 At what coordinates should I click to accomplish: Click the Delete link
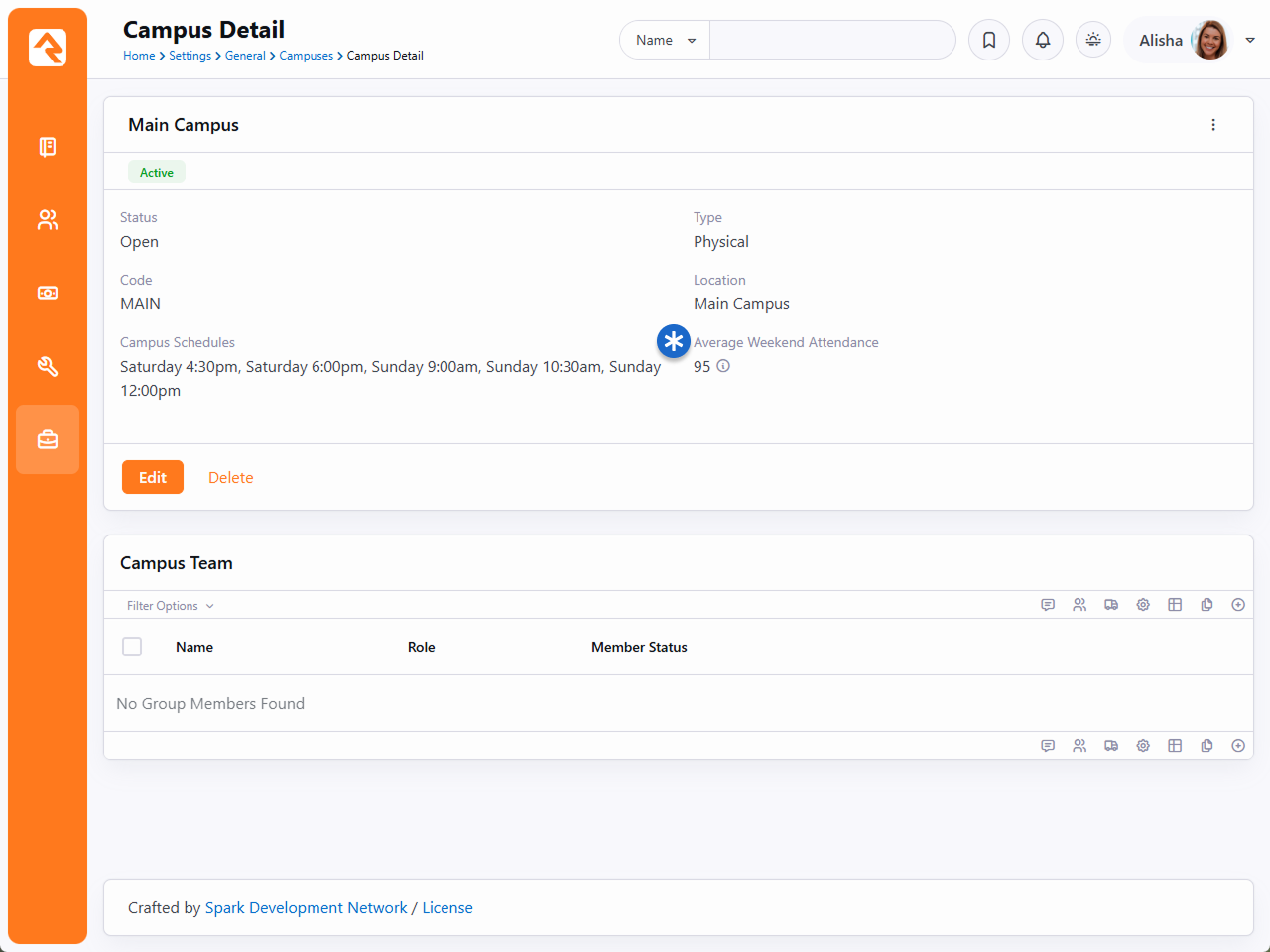coord(230,478)
